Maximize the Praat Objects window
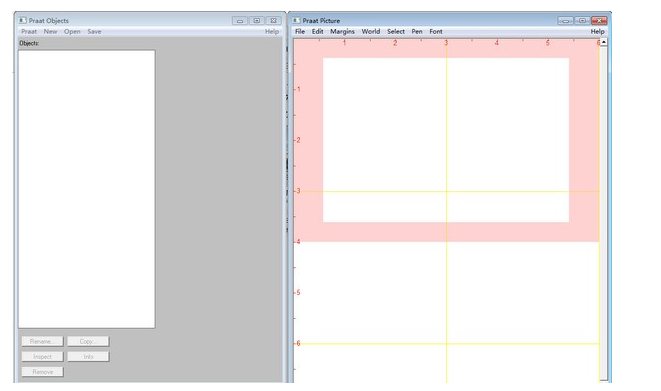Screen dimensions: 661x391 256,21
